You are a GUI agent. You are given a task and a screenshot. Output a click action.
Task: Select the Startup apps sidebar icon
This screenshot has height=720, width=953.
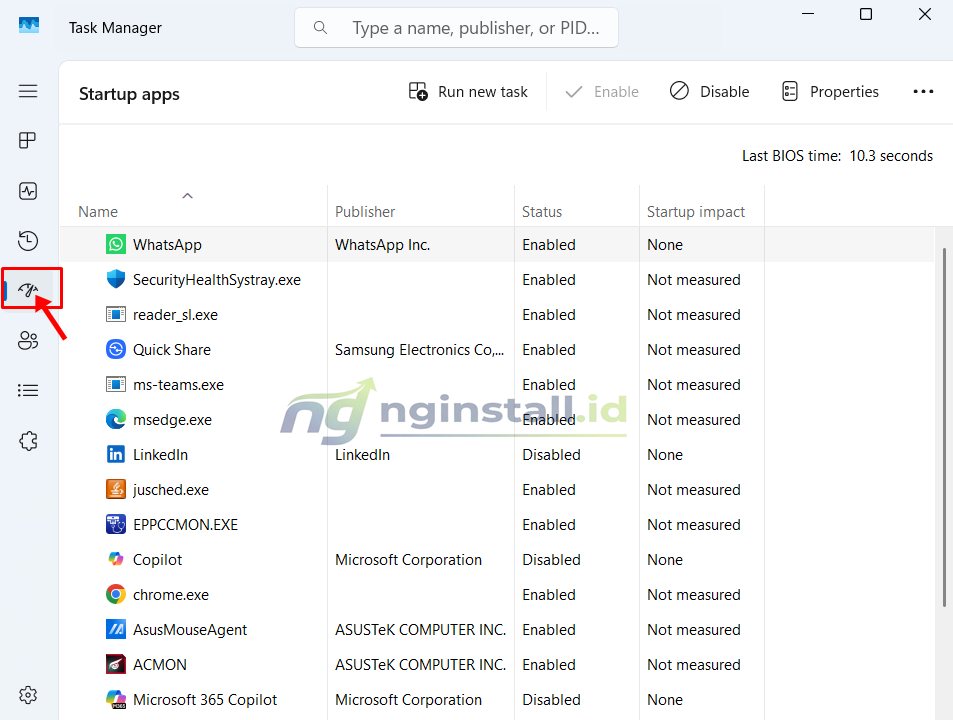(x=28, y=290)
